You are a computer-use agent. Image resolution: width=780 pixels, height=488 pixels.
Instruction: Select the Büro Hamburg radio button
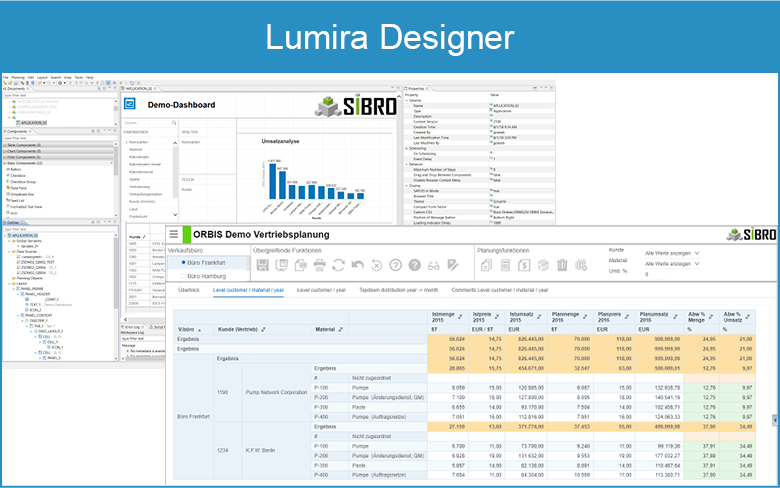184,276
